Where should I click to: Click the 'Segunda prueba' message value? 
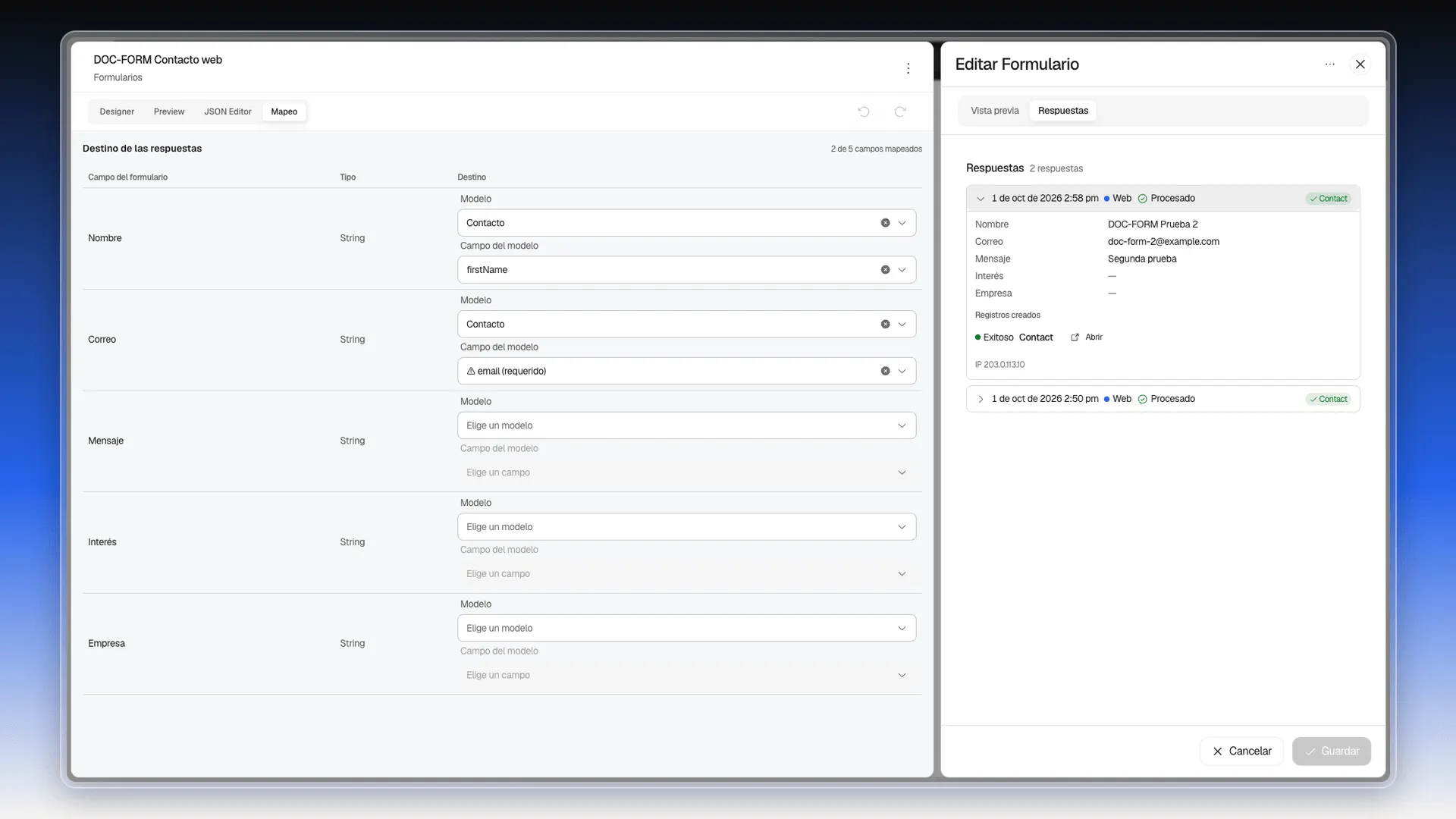coord(1142,259)
